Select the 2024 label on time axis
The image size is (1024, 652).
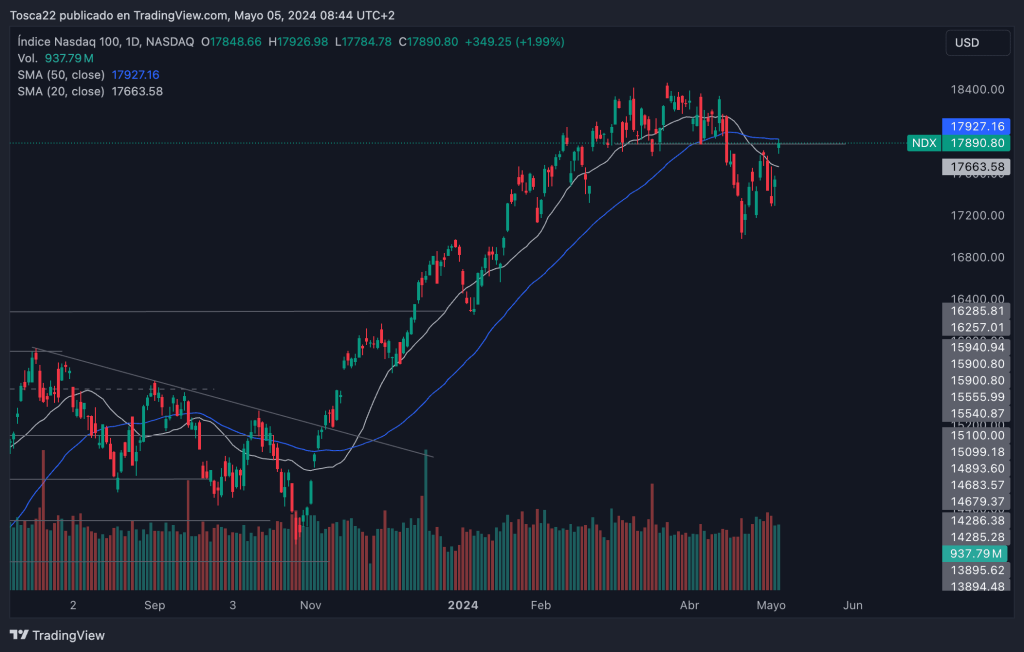click(463, 605)
